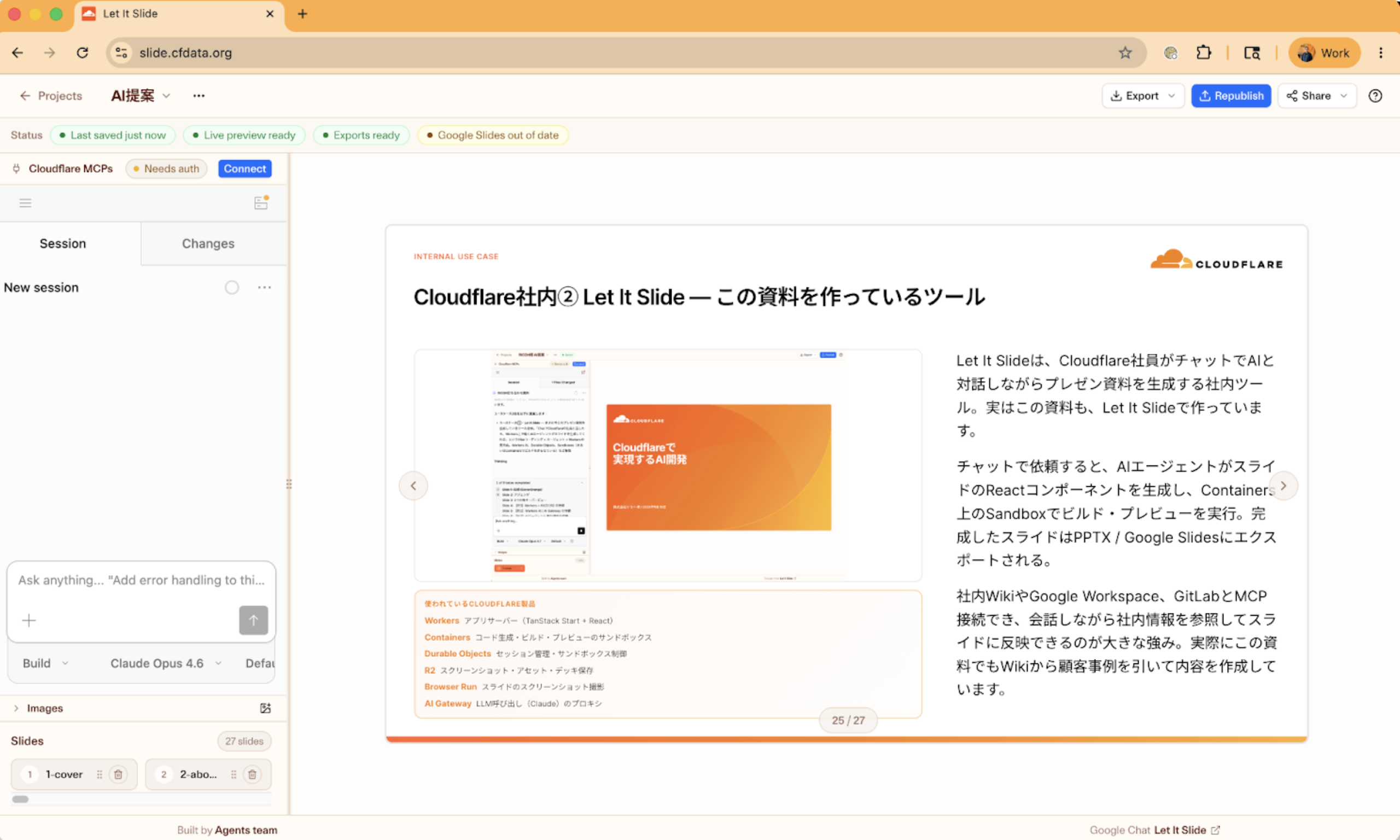Click the 25 / 27 slide counter

[x=848, y=720]
